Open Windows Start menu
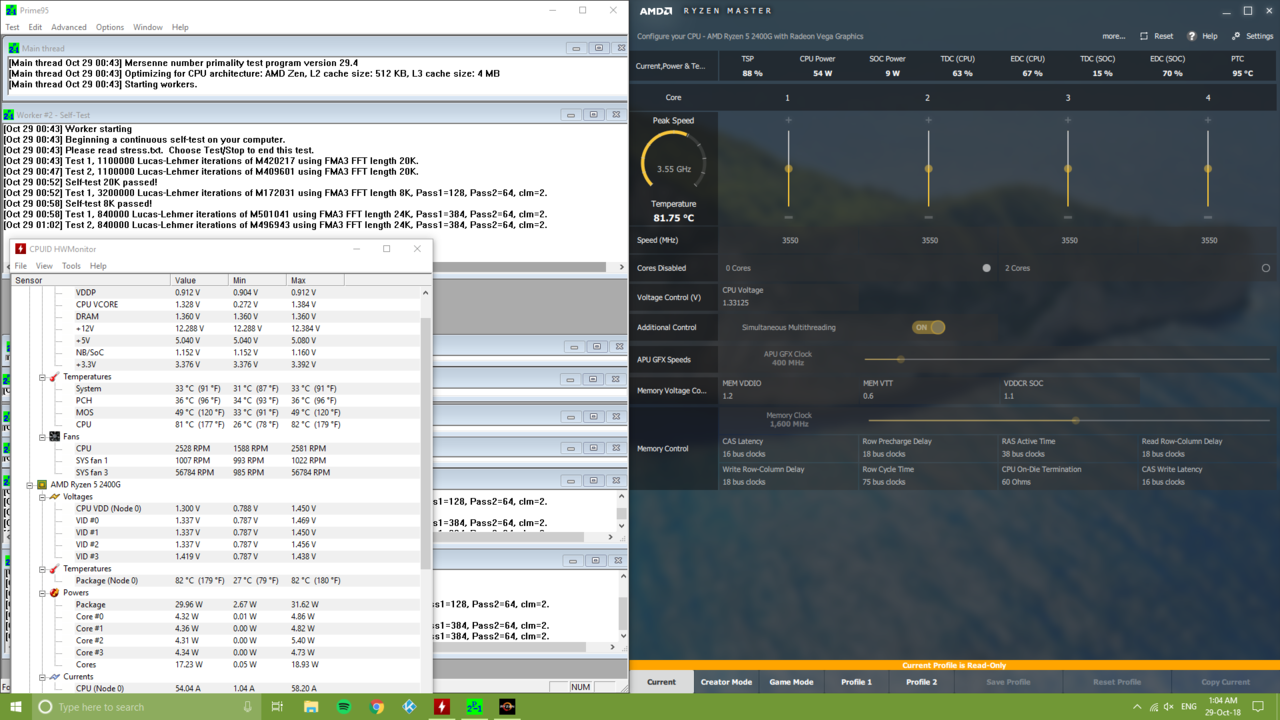1280x720 pixels. (15, 707)
